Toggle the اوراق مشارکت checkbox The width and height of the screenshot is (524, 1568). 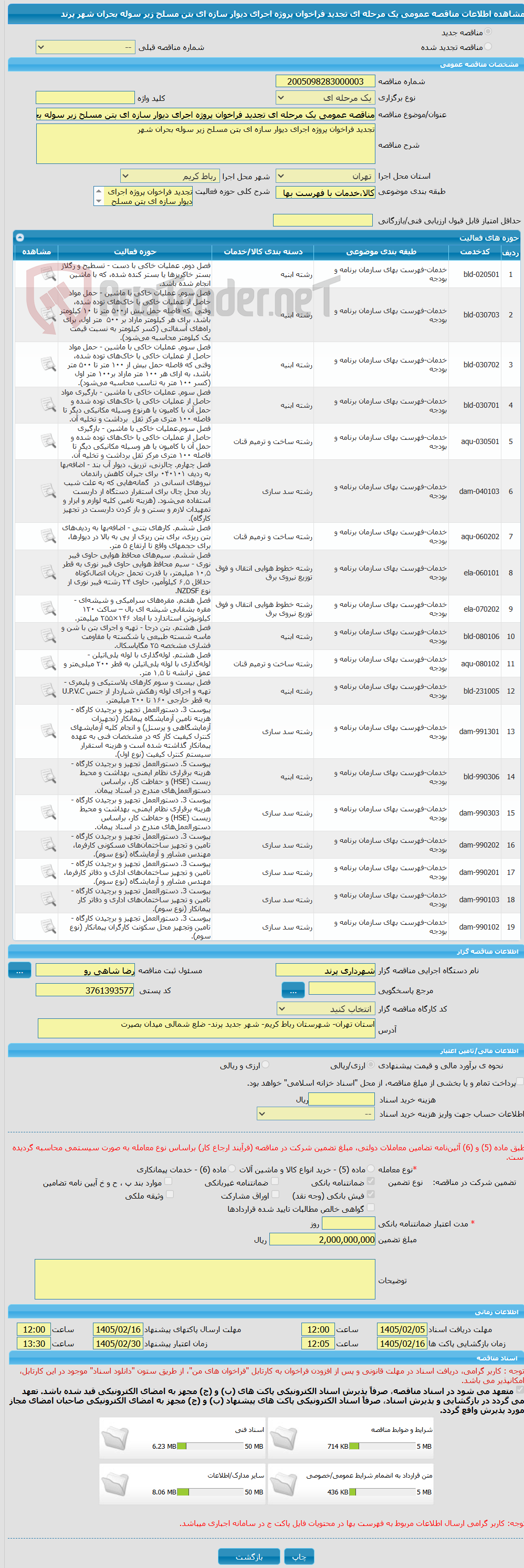point(275,1195)
